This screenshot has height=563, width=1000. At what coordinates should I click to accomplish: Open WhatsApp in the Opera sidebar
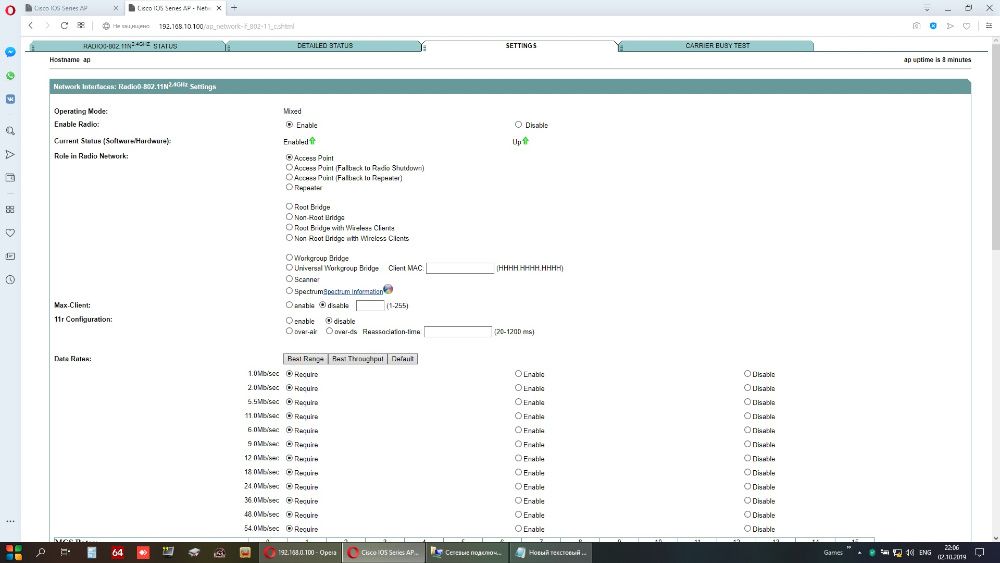coord(10,75)
